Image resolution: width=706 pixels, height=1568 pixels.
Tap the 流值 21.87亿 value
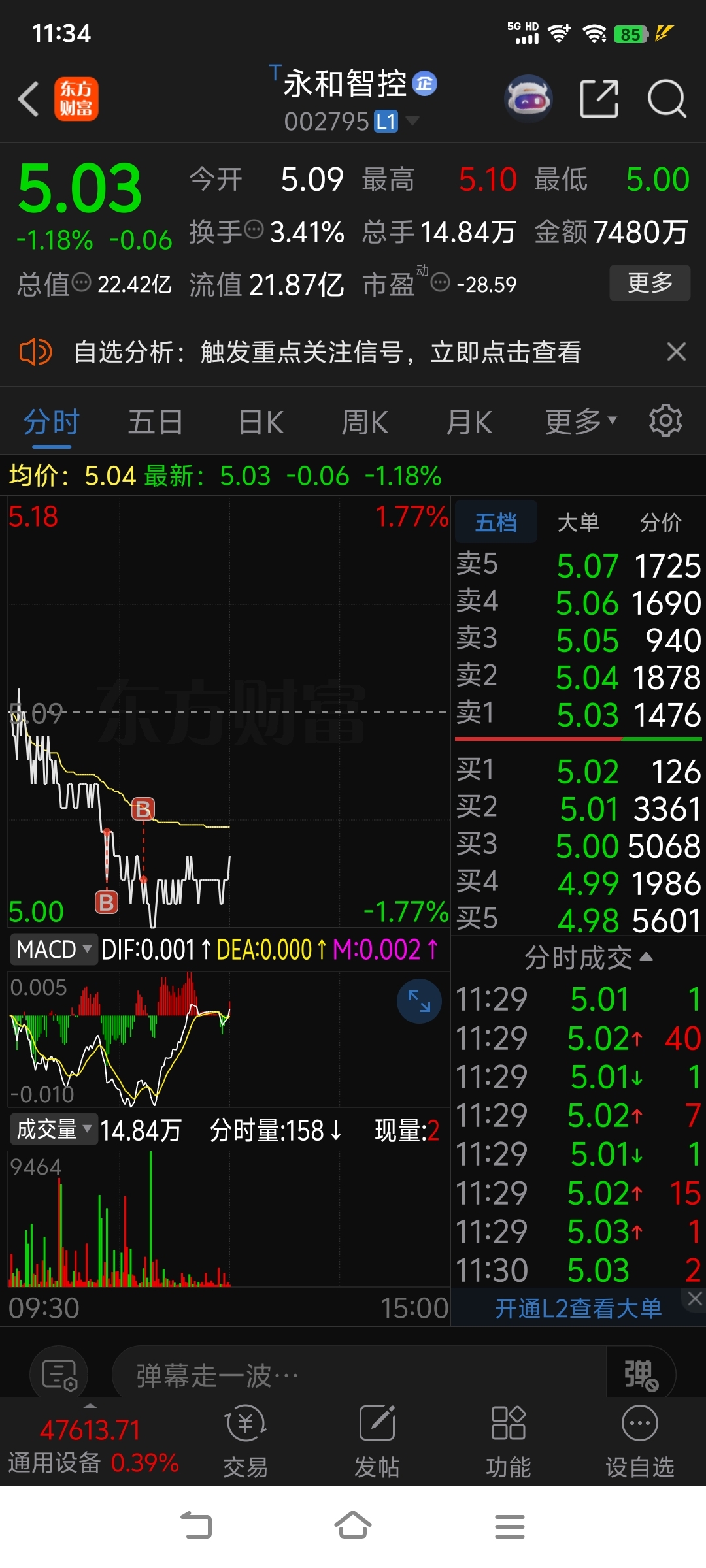pyautogui.click(x=296, y=284)
